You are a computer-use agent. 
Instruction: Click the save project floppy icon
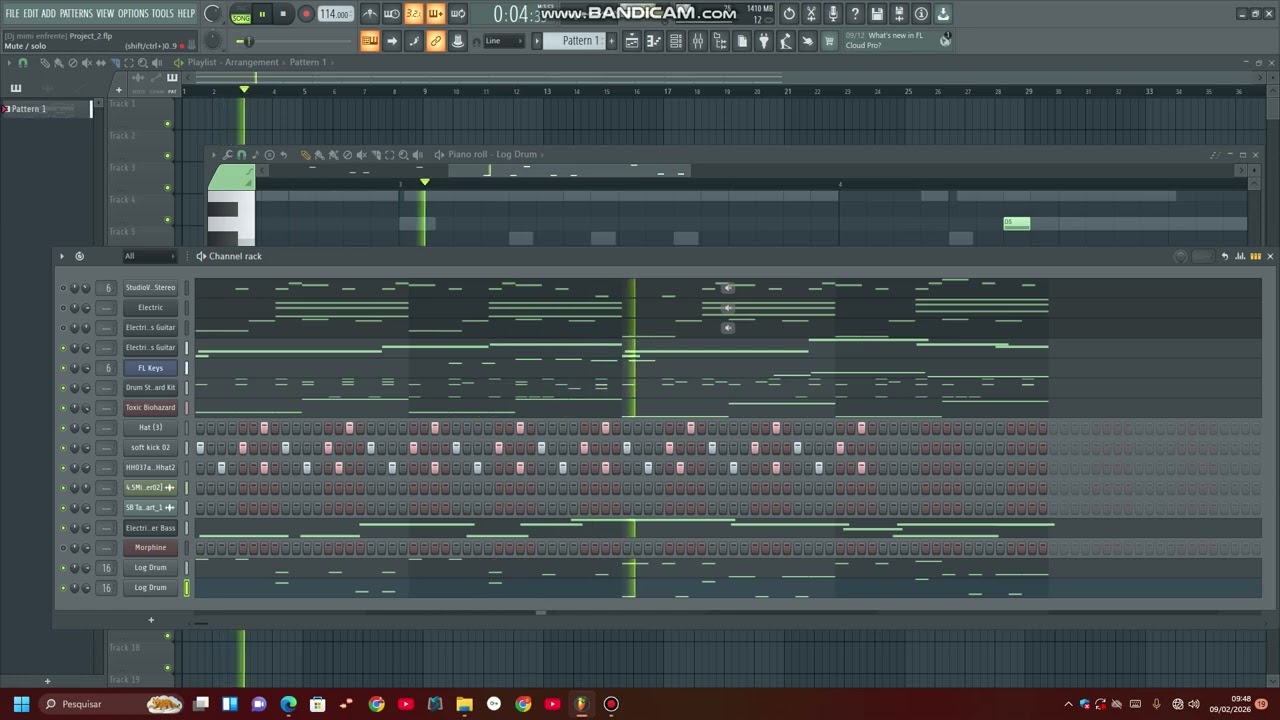pos(877,14)
